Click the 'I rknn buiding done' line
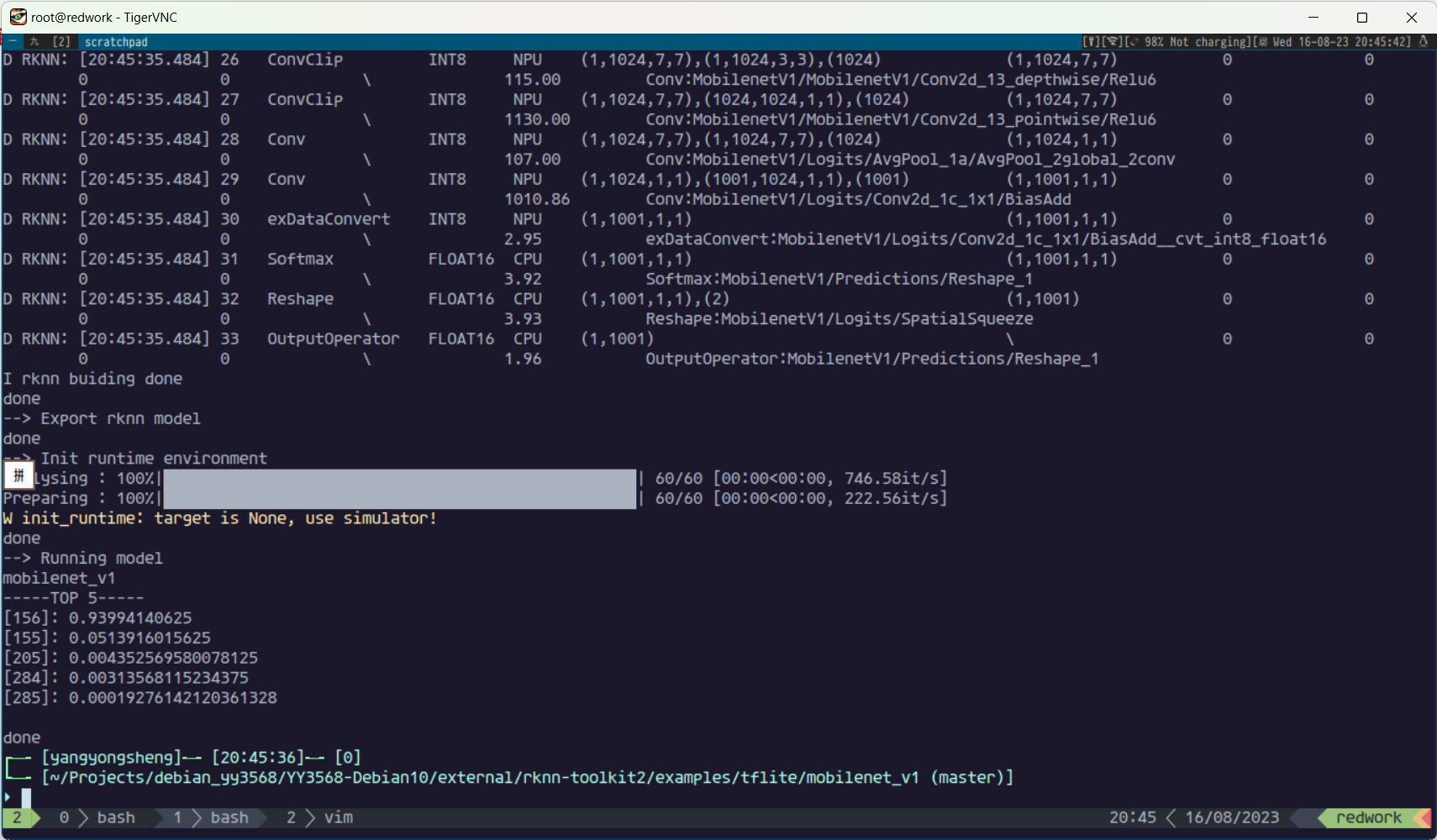Image resolution: width=1437 pixels, height=840 pixels. click(x=92, y=379)
